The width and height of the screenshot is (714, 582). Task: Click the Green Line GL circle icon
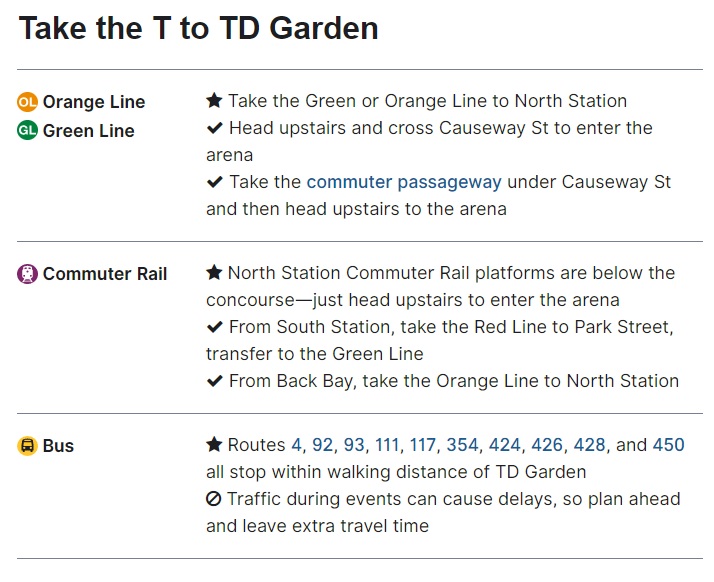(x=28, y=131)
